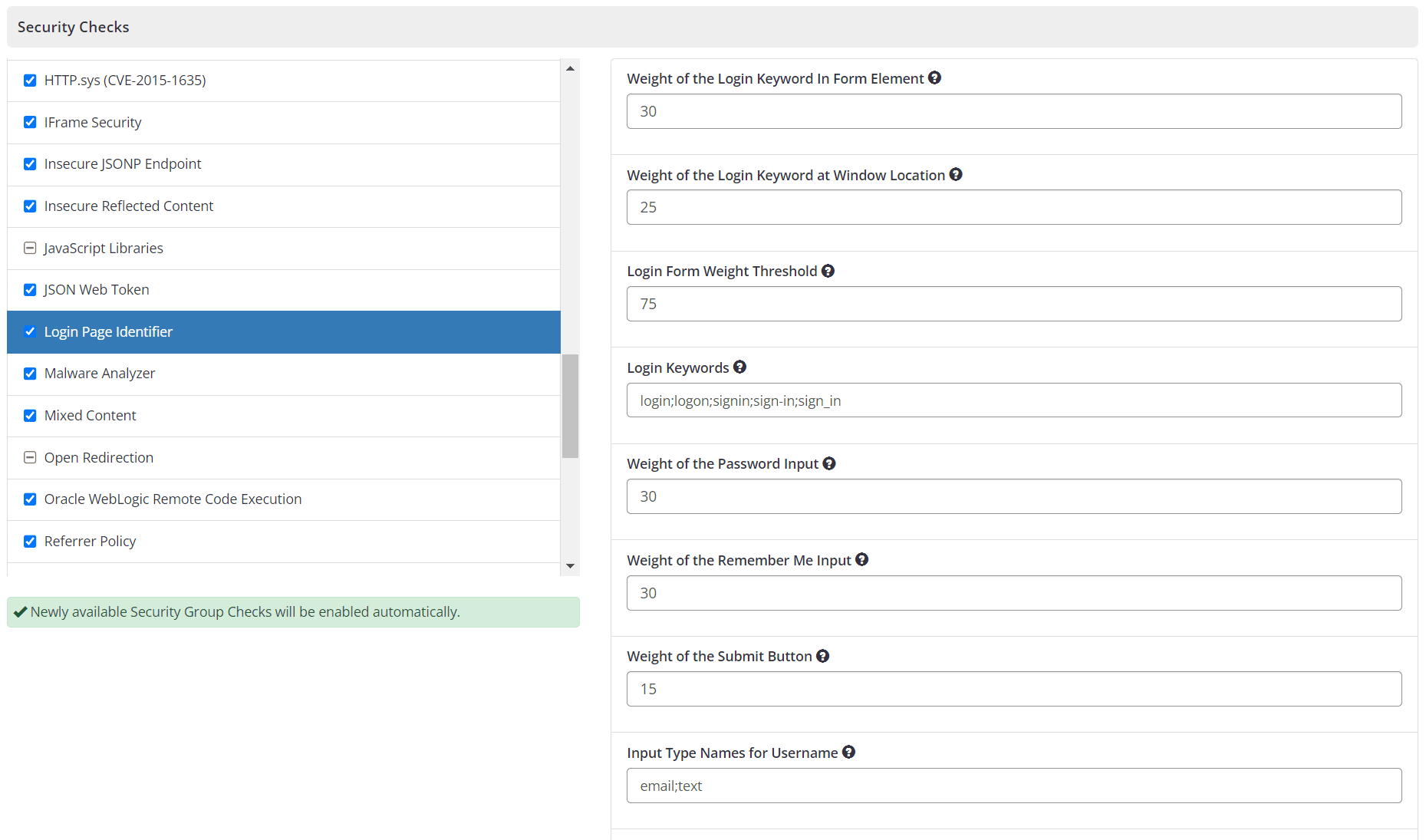The image size is (1426, 840).
Task: Open help for Login Form Weight Threshold
Action: tap(828, 270)
